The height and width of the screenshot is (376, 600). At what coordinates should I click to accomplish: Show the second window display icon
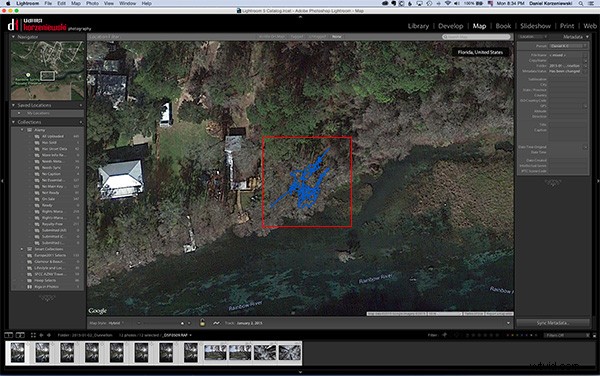tap(20, 335)
